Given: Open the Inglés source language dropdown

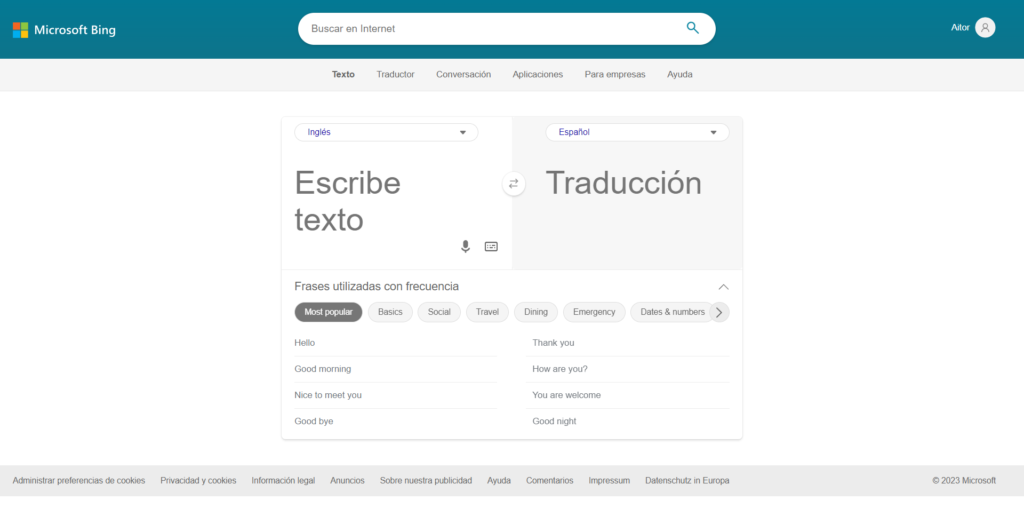Looking at the screenshot, I should [x=386, y=132].
